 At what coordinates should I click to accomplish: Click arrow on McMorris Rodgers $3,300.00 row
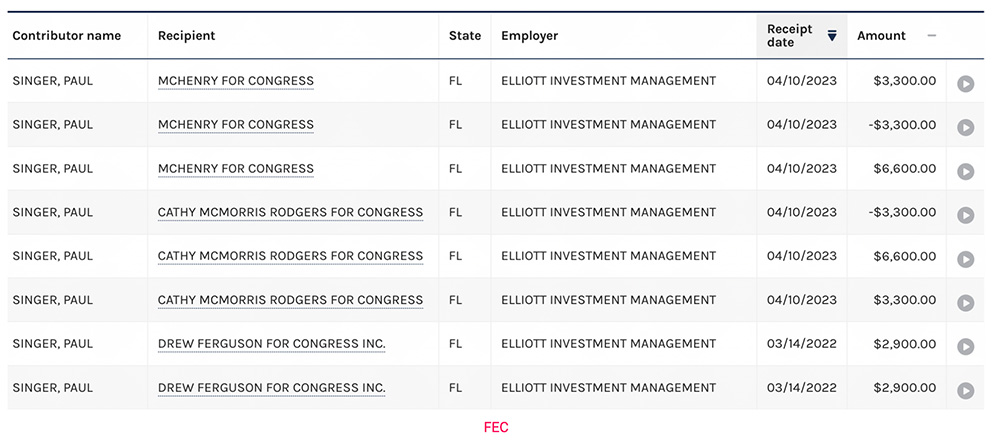pos(965,303)
